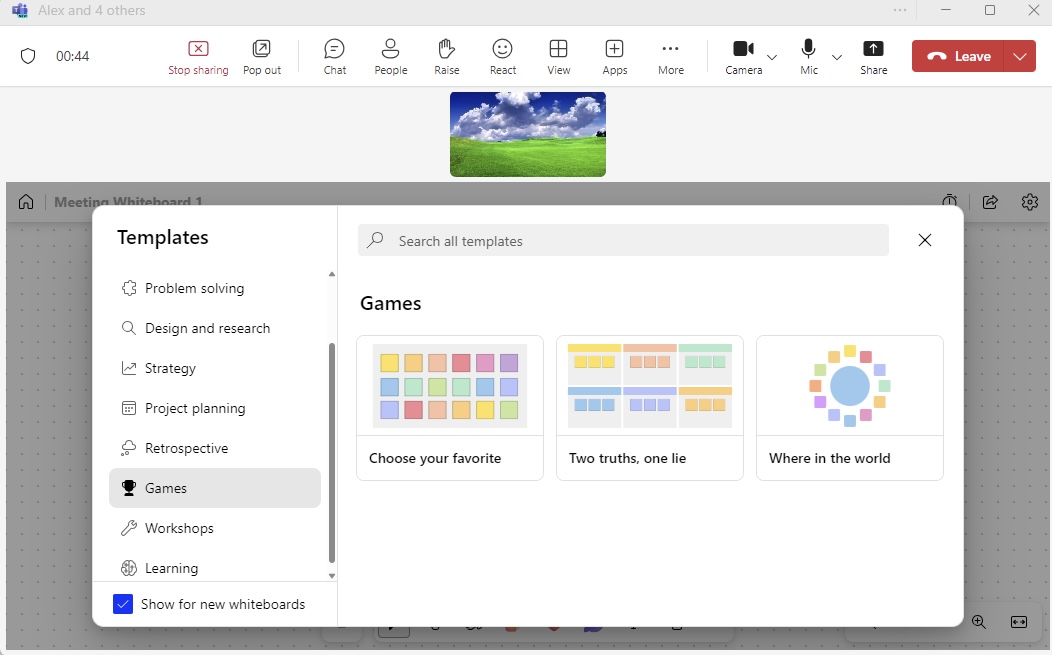Screen dimensions: 1052x655
Task: Show the People panel
Action: point(390,56)
